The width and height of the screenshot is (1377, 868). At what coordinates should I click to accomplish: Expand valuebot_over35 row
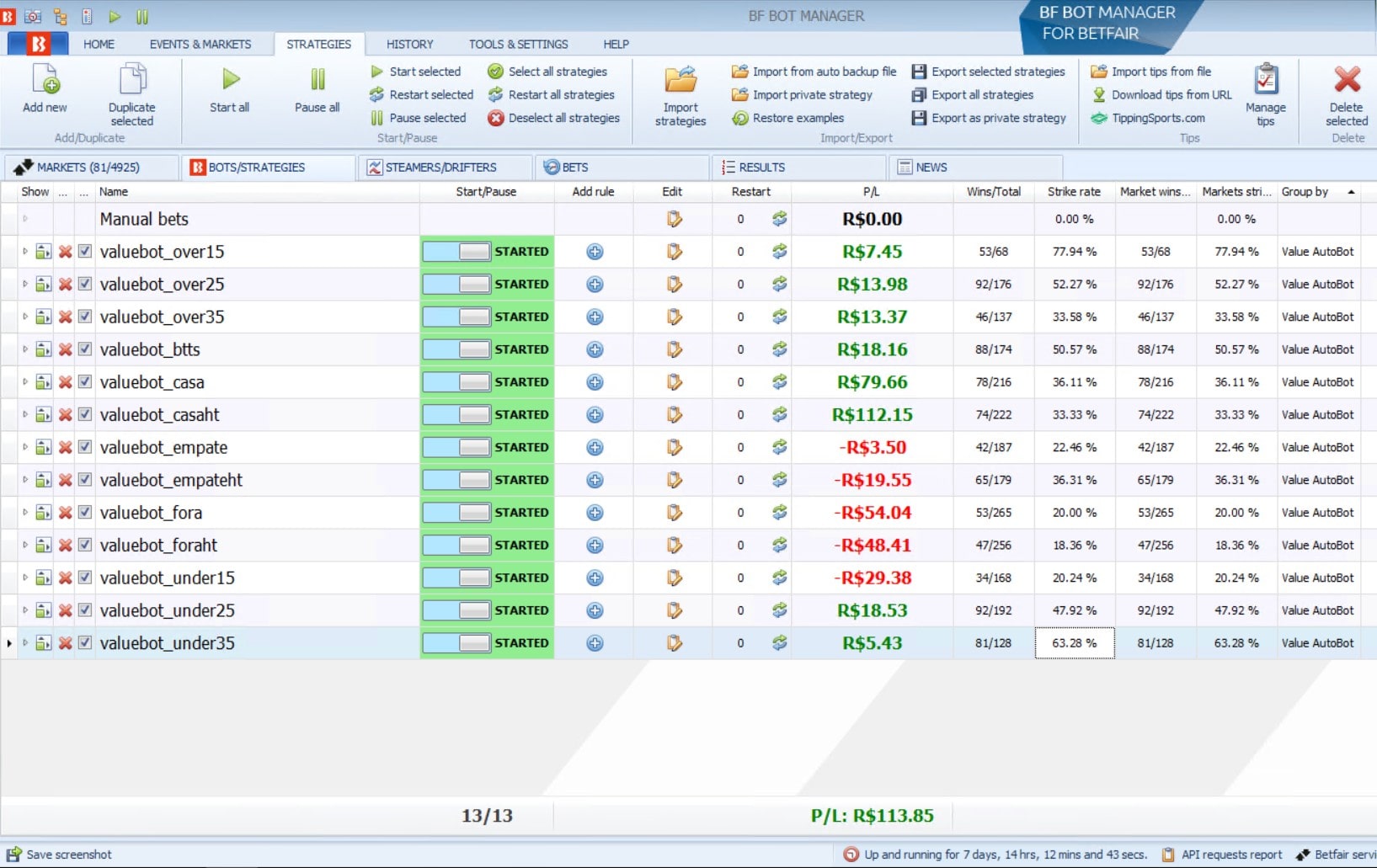[x=25, y=317]
